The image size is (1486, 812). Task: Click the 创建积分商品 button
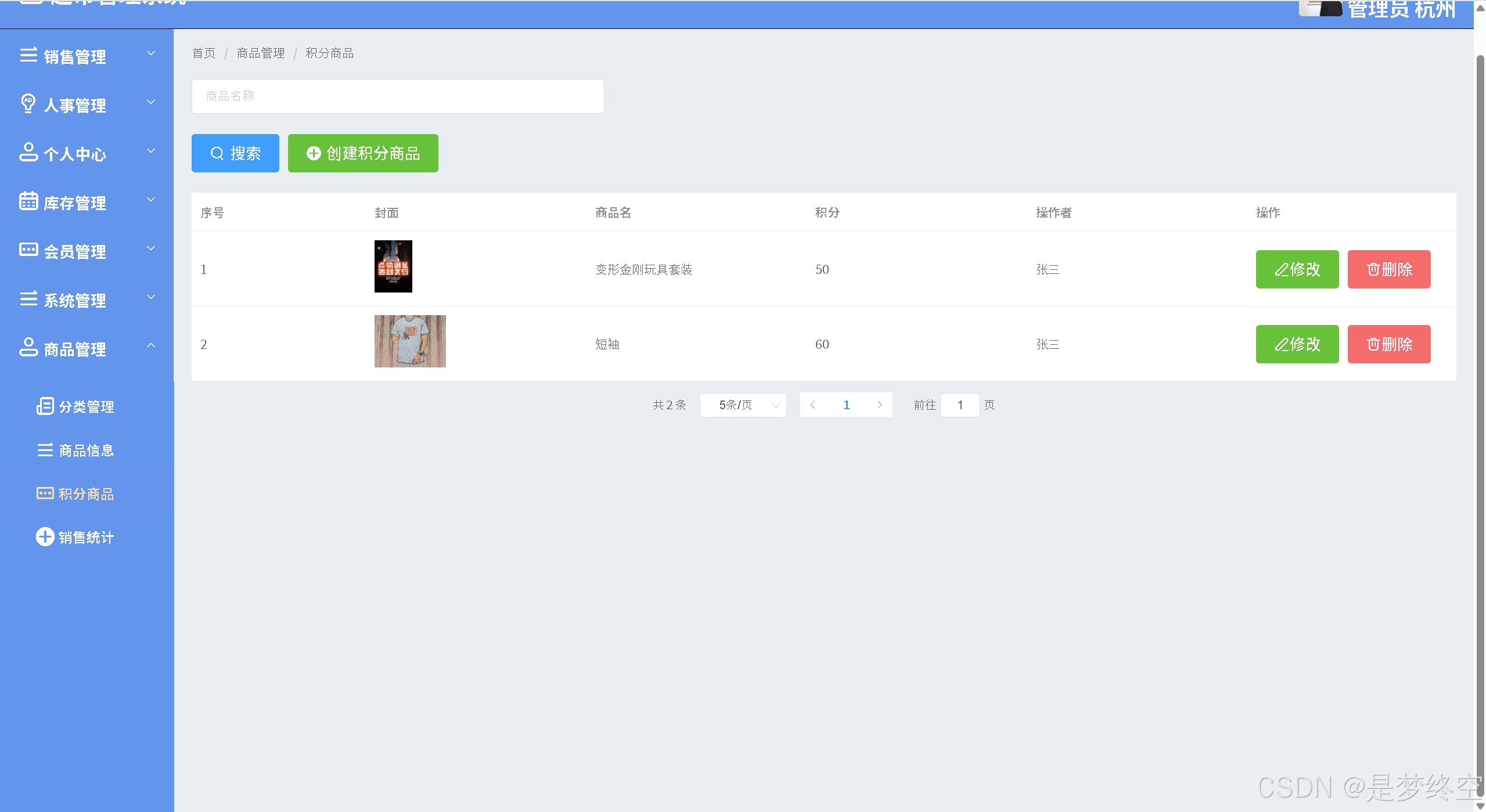point(363,153)
